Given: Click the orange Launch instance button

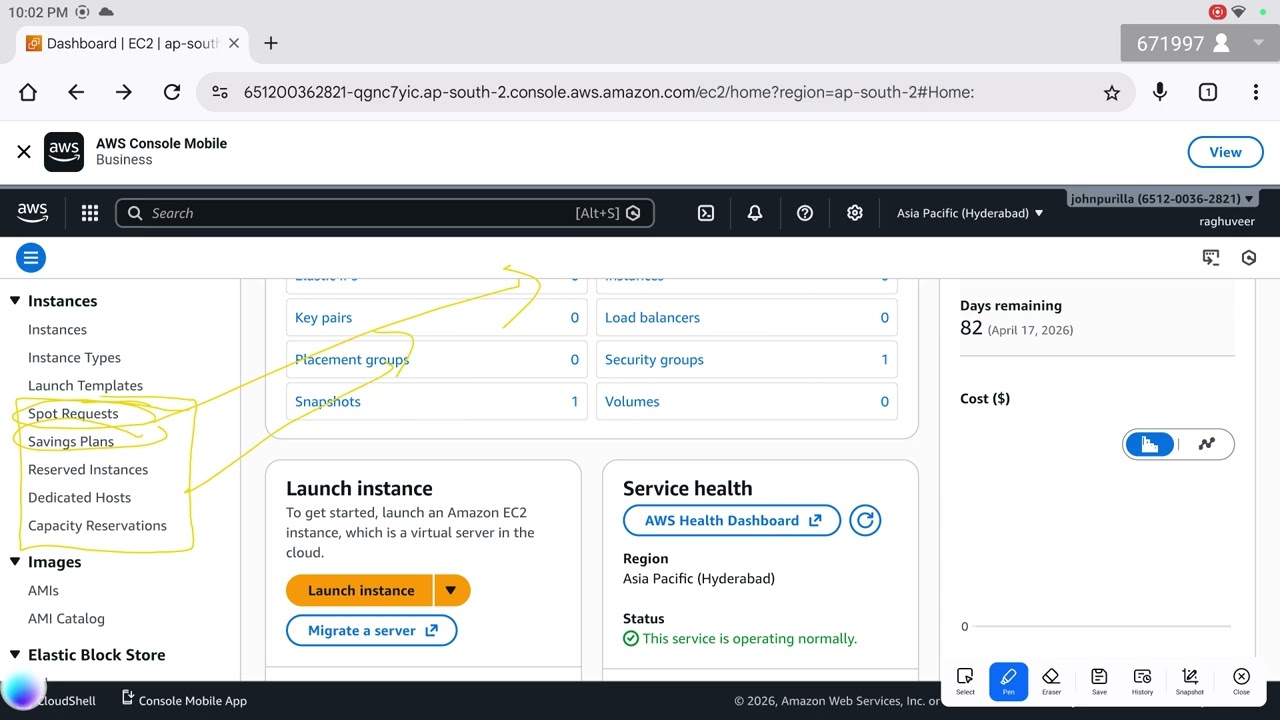Looking at the screenshot, I should [x=360, y=590].
